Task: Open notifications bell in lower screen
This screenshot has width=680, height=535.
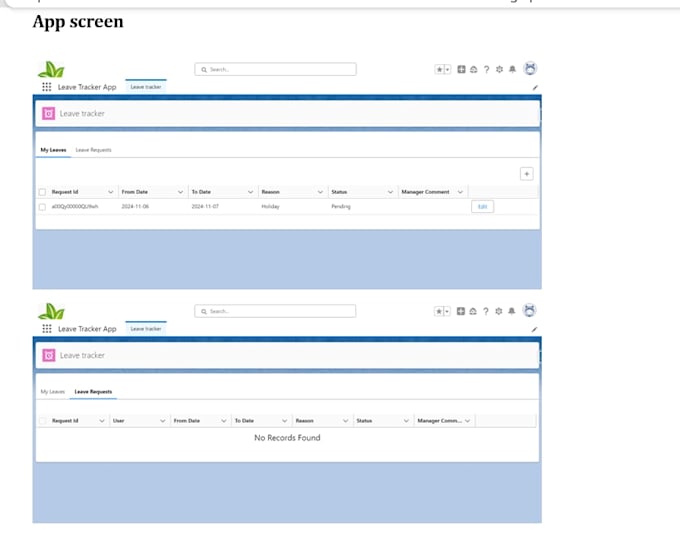Action: [x=512, y=311]
